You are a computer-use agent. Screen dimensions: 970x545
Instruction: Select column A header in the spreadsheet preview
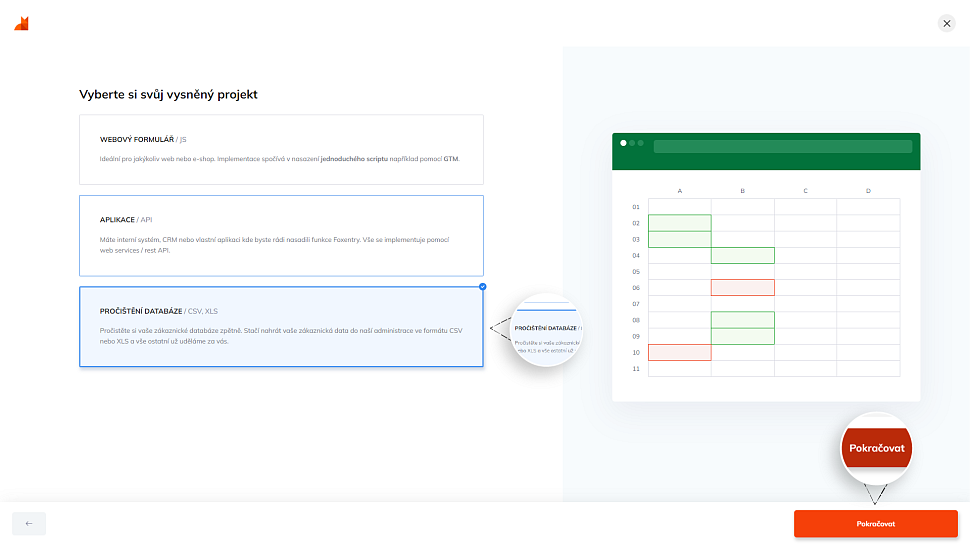click(x=680, y=190)
